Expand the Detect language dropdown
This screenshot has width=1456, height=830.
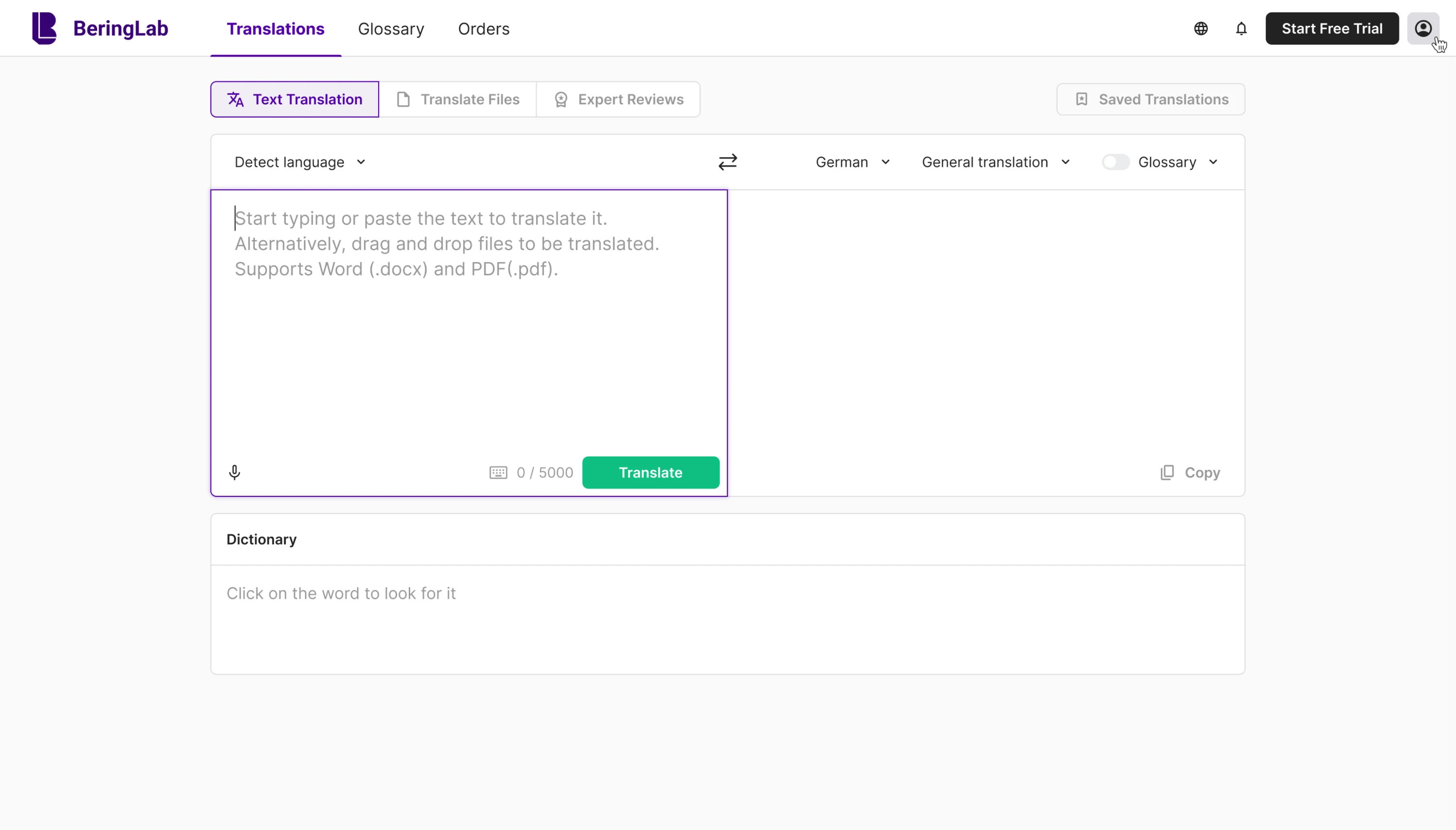coord(300,162)
